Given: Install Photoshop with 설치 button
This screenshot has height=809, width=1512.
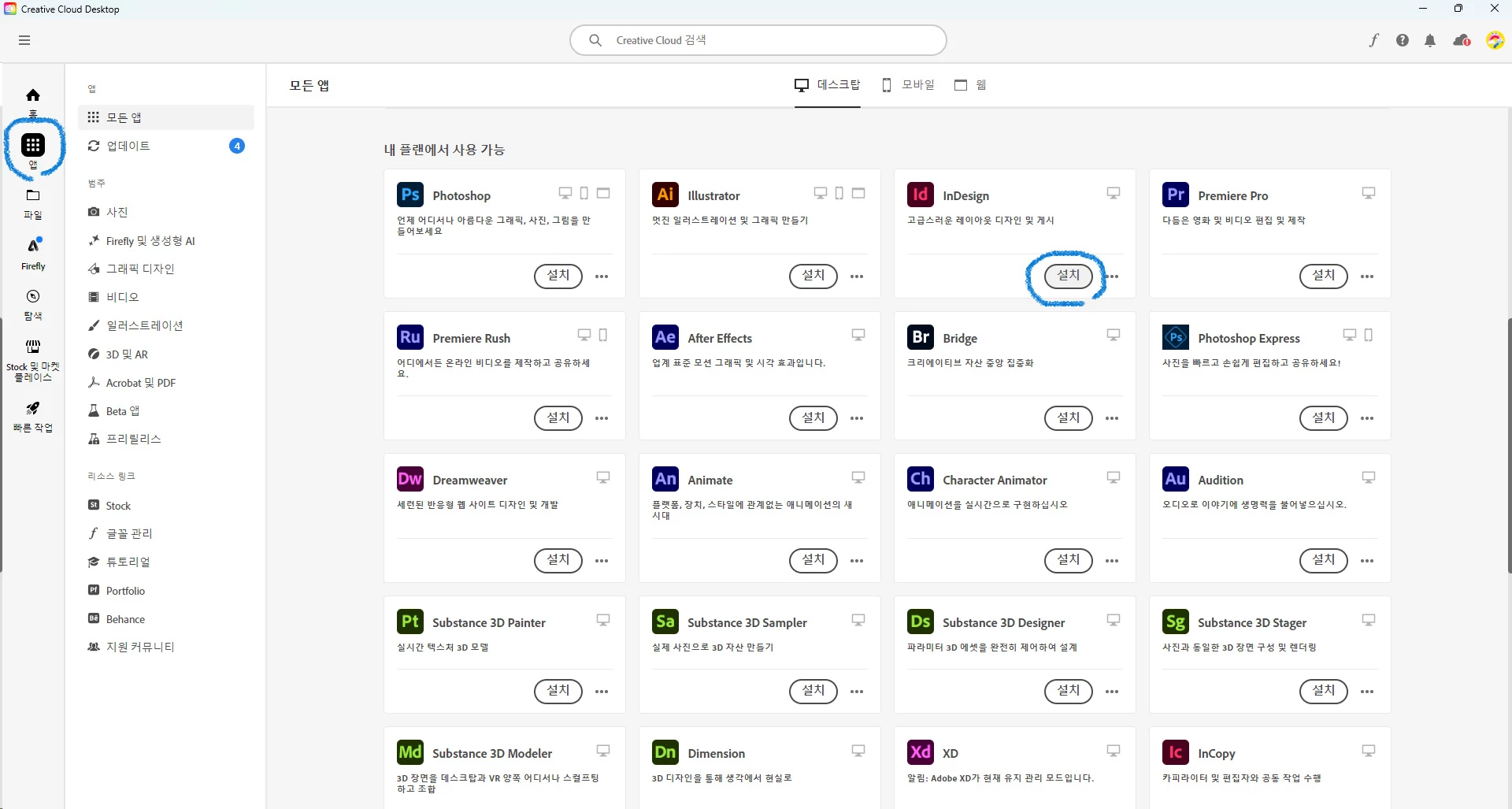Looking at the screenshot, I should (x=558, y=276).
